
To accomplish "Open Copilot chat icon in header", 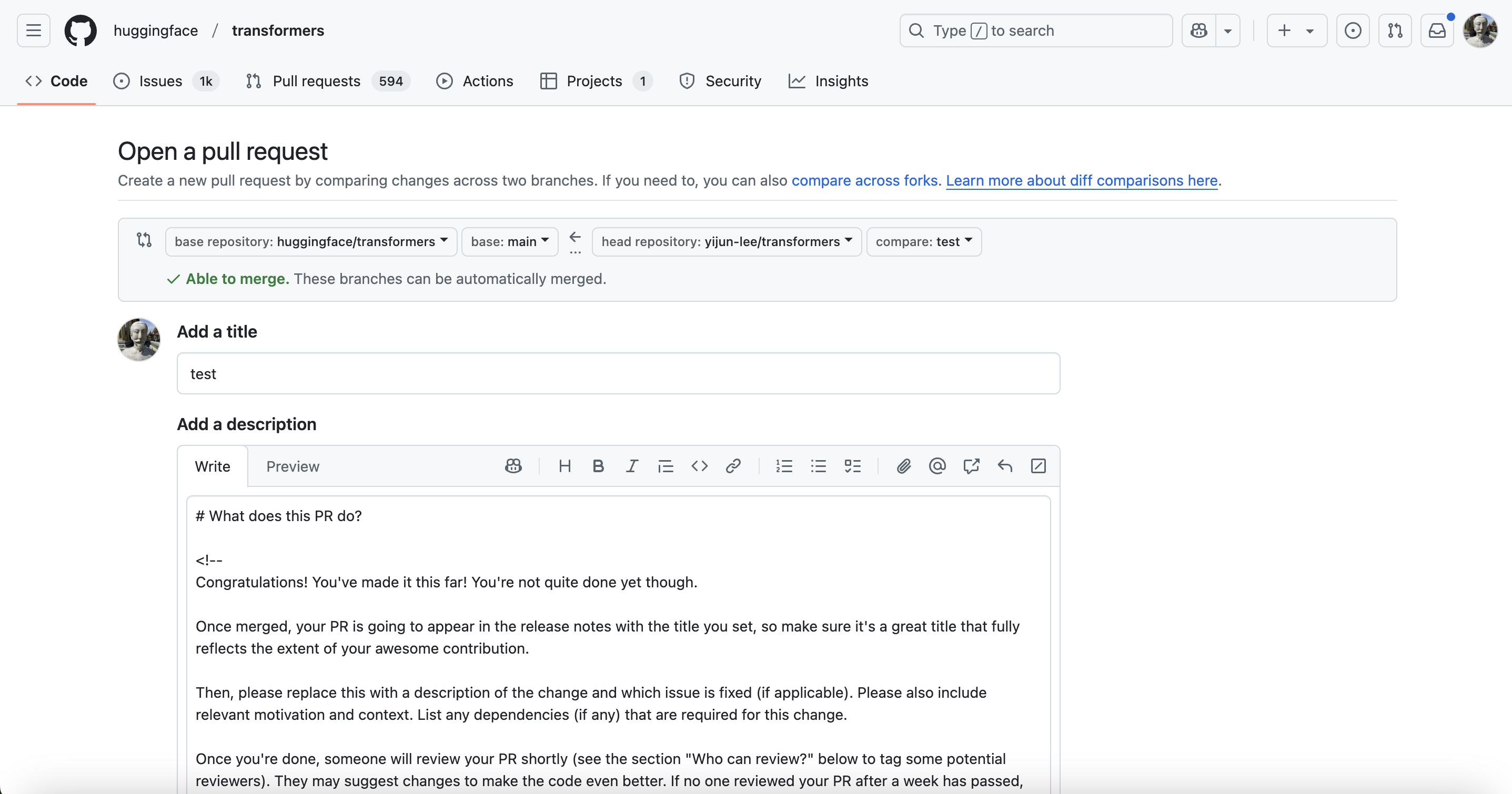I will [x=1198, y=30].
